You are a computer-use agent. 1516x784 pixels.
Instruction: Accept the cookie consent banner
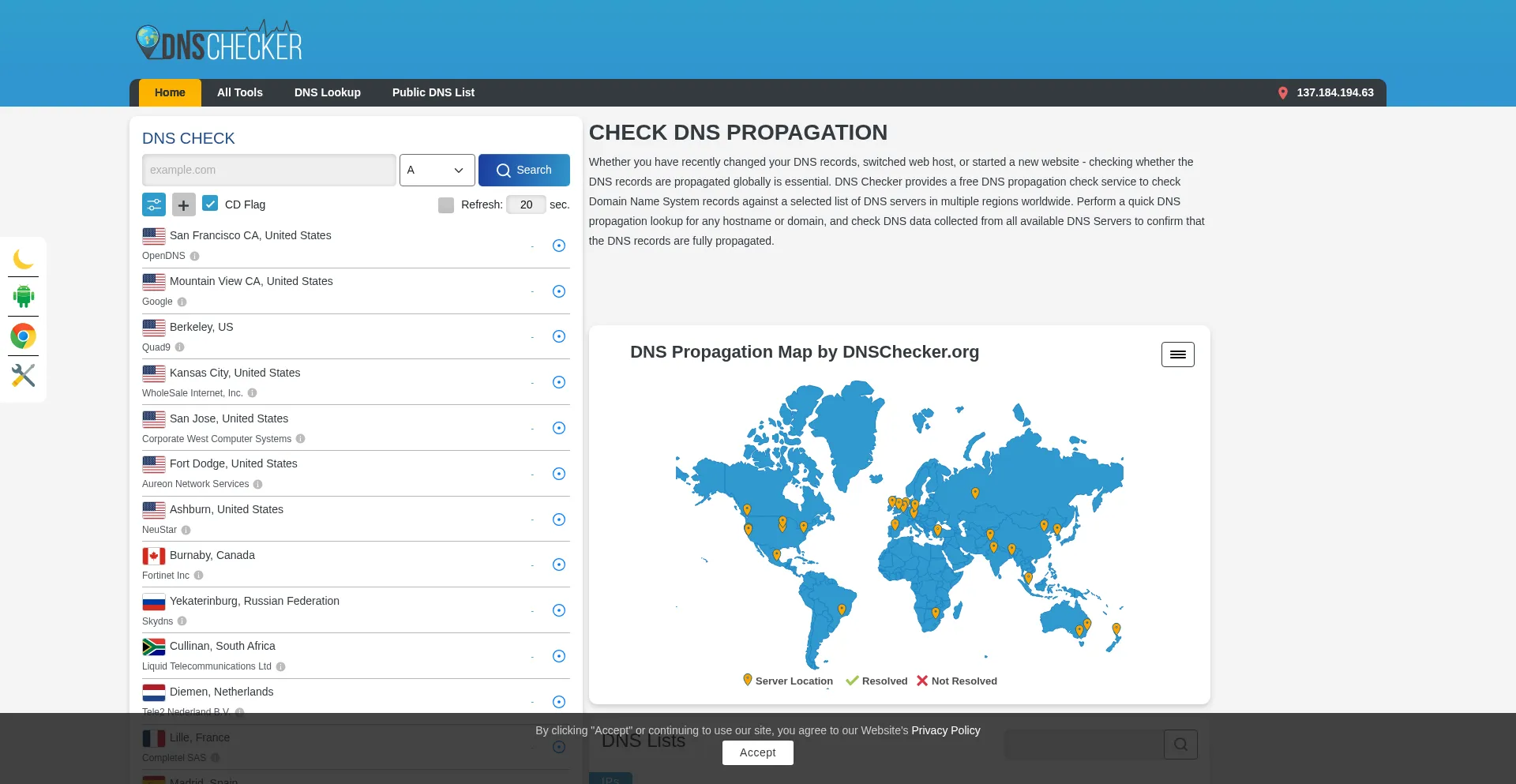tap(757, 752)
